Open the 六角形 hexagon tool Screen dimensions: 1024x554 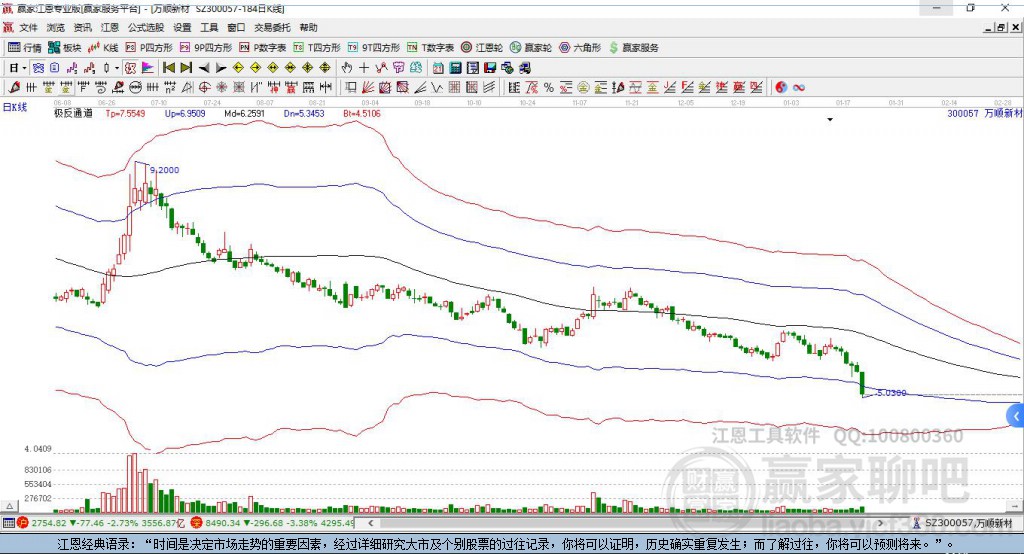580,48
